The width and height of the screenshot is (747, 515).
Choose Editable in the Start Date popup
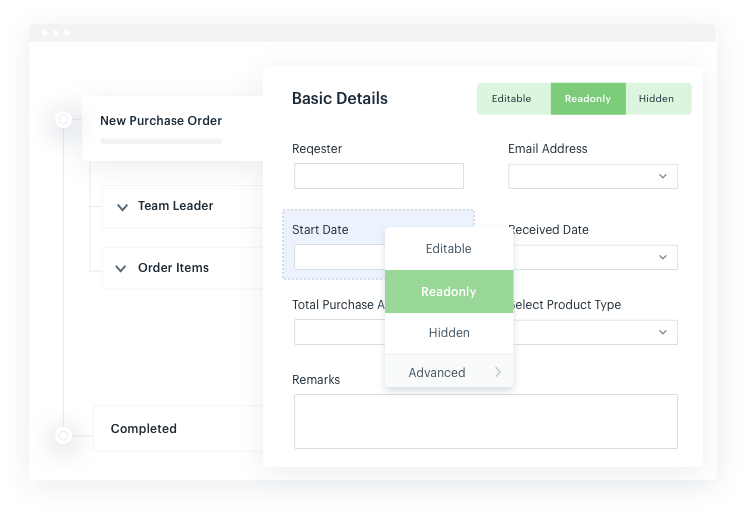pyautogui.click(x=449, y=249)
